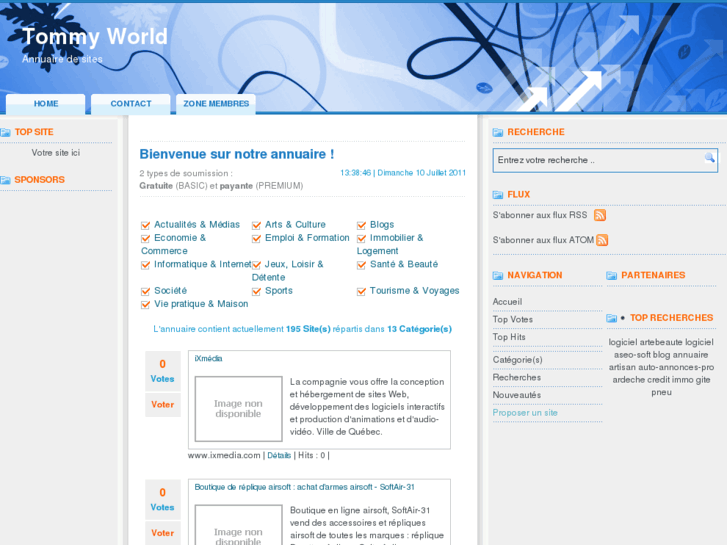Click Détails link for iXmédia
Image resolution: width=727 pixels, height=545 pixels.
(279, 455)
